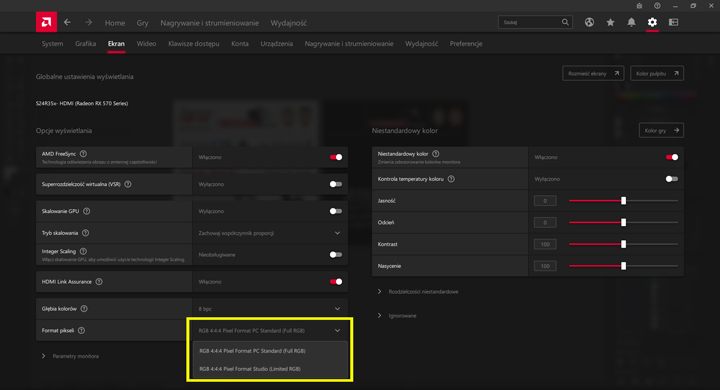Adjust the Odcień slider handle
This screenshot has width=720, height=390.
point(624,222)
